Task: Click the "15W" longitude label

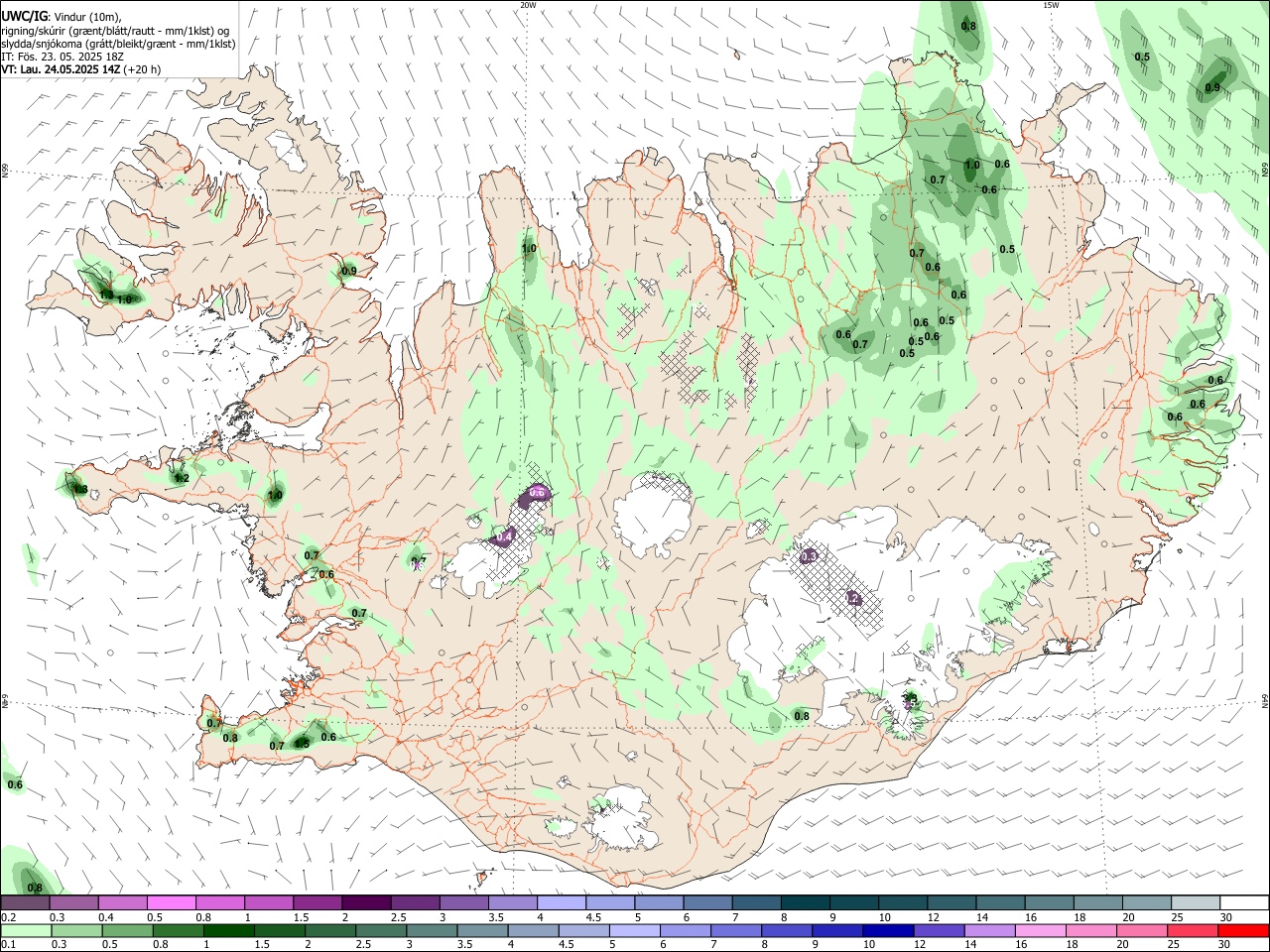Action: point(1051,5)
